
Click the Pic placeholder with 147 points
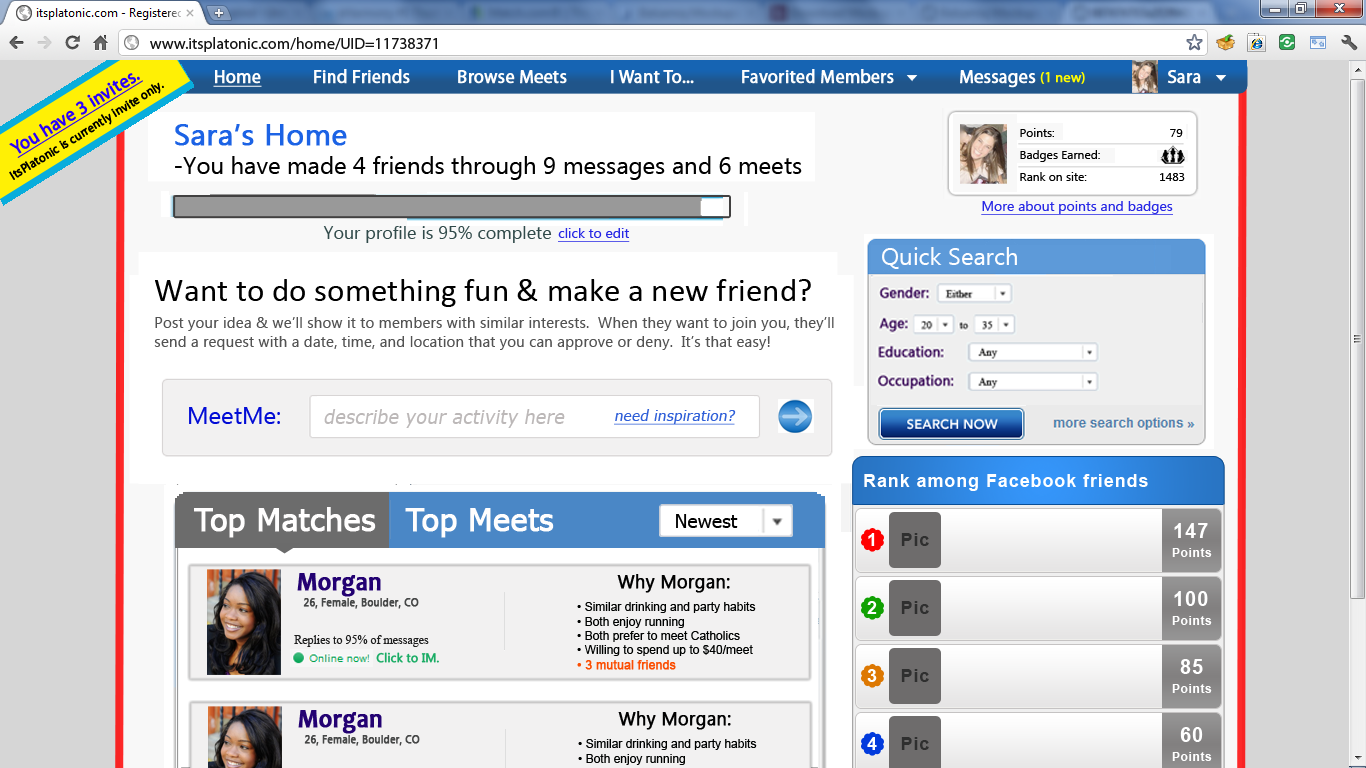(915, 540)
